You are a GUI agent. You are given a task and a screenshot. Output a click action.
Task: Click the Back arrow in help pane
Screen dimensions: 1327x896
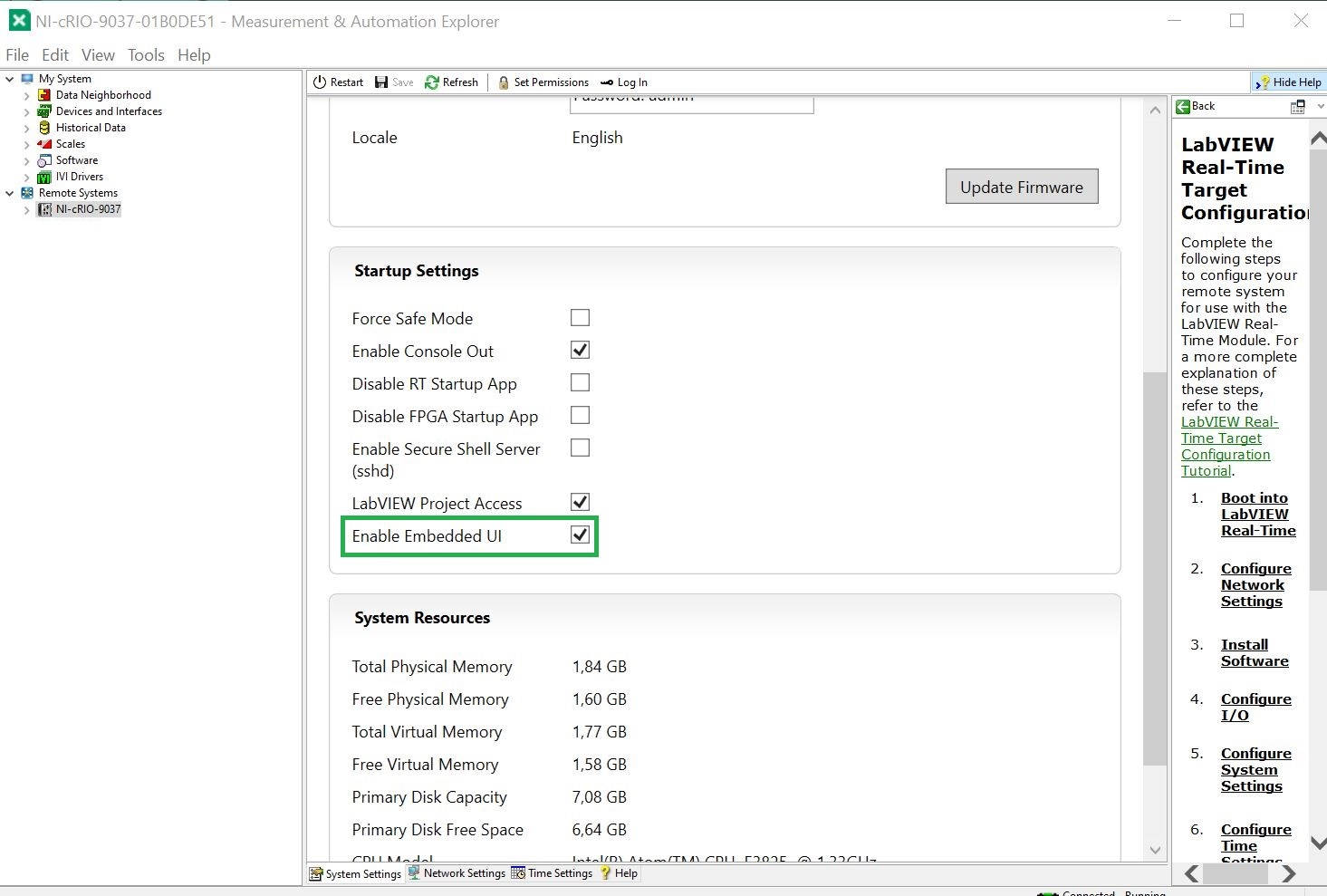[1183, 106]
